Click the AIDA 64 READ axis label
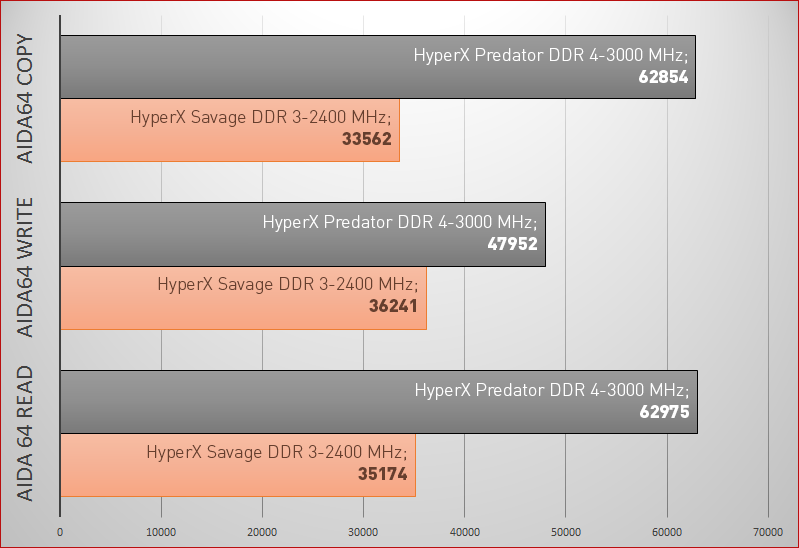Image resolution: width=799 pixels, height=548 pixels. [25, 434]
